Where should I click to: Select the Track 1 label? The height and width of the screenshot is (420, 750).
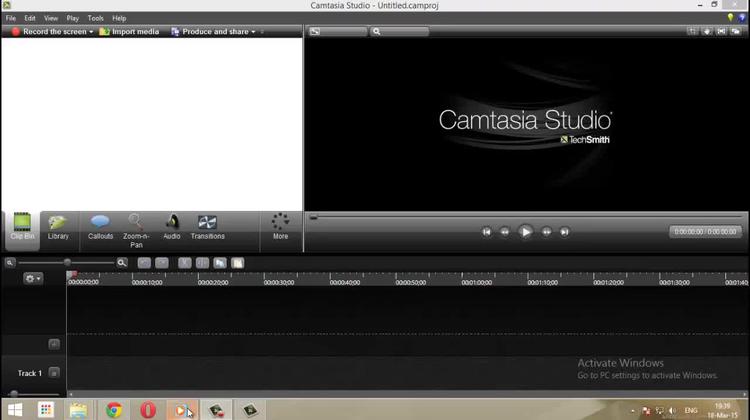[30, 373]
